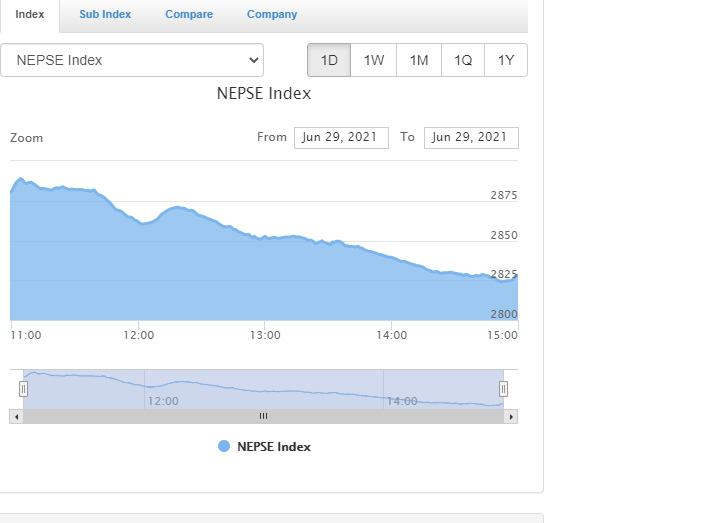The width and height of the screenshot is (721, 523).
Task: Choose the 1Q range button
Action: [463, 60]
